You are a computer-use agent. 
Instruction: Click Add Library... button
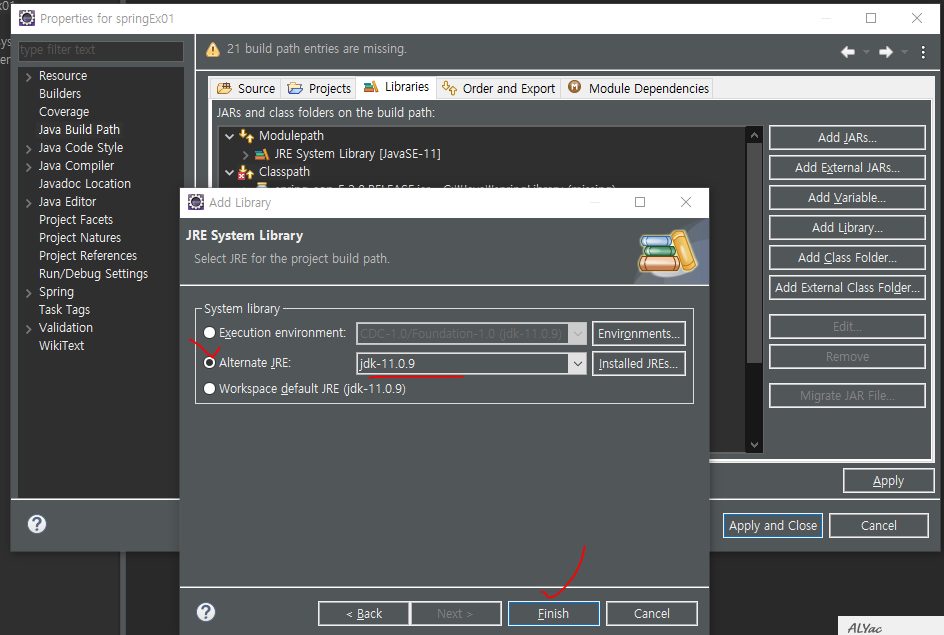pyautogui.click(x=847, y=228)
